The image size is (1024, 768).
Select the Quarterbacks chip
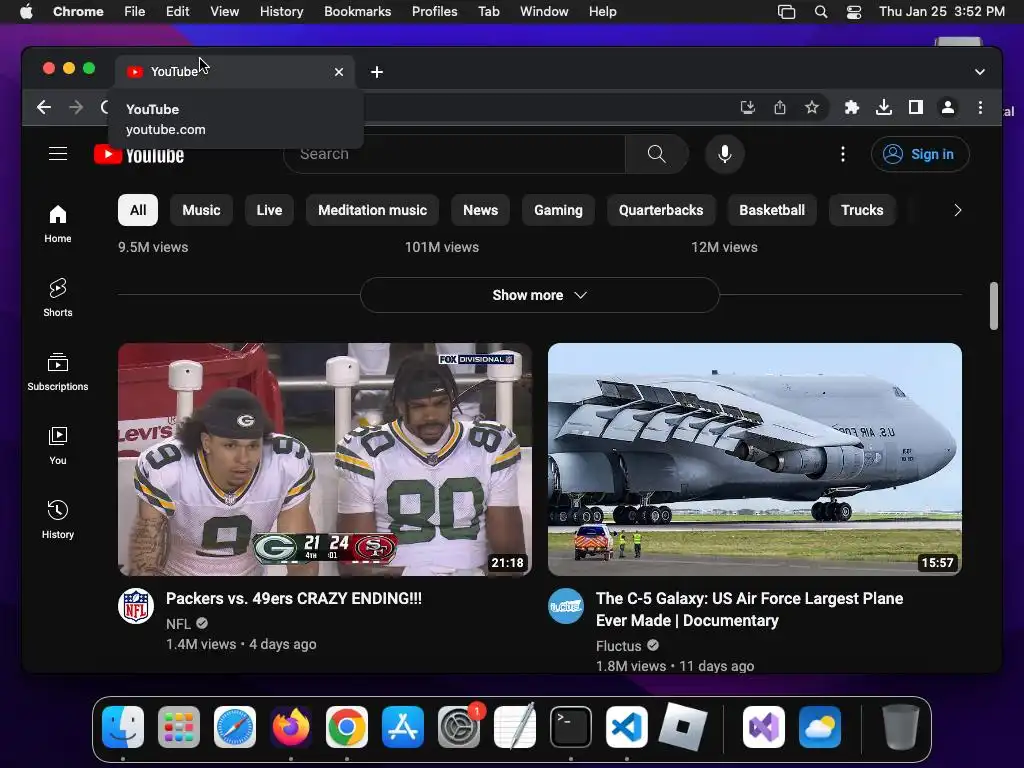click(x=661, y=210)
